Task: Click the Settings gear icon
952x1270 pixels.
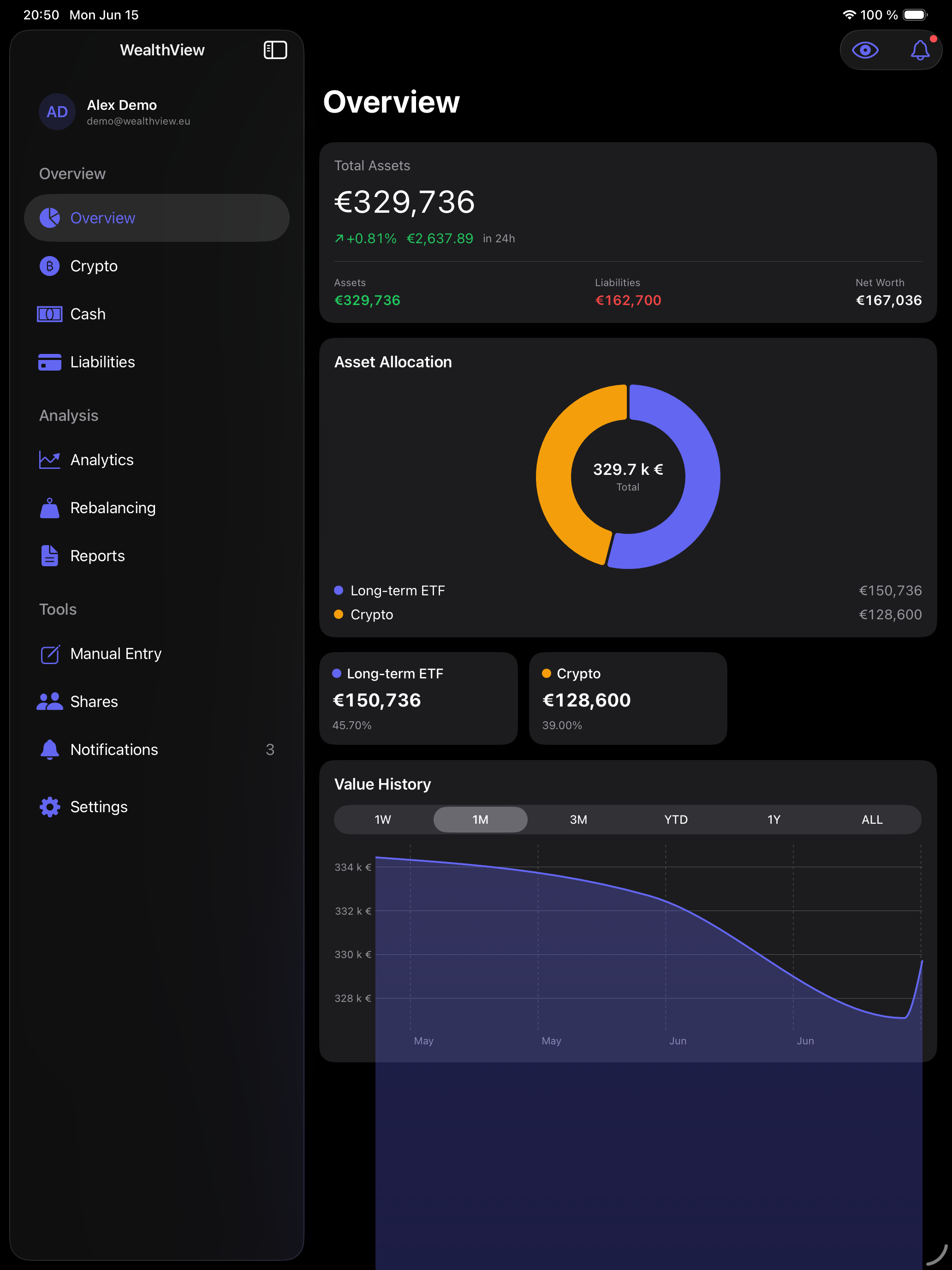Action: [x=50, y=807]
